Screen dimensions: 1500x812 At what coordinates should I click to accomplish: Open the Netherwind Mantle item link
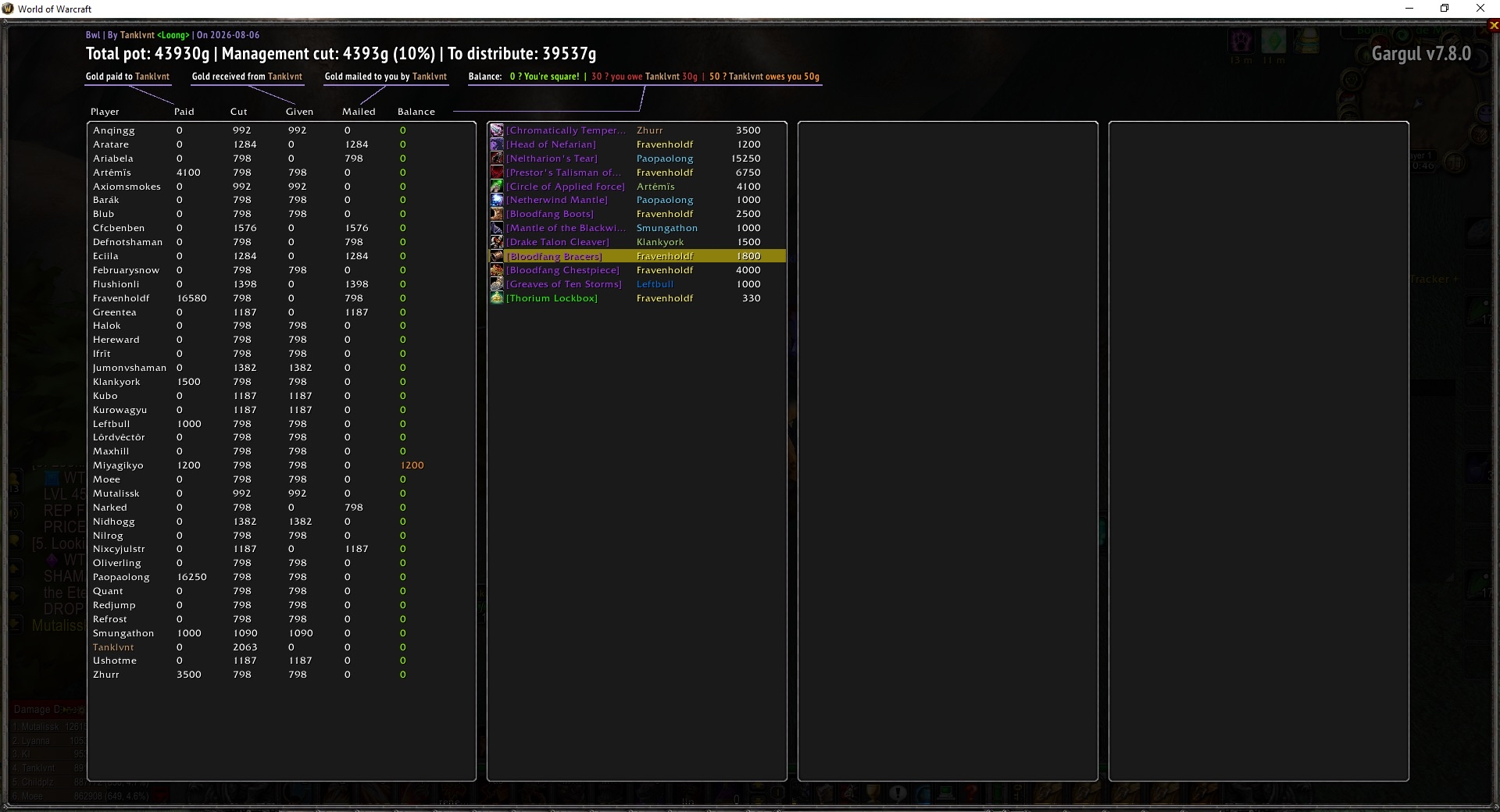click(556, 200)
